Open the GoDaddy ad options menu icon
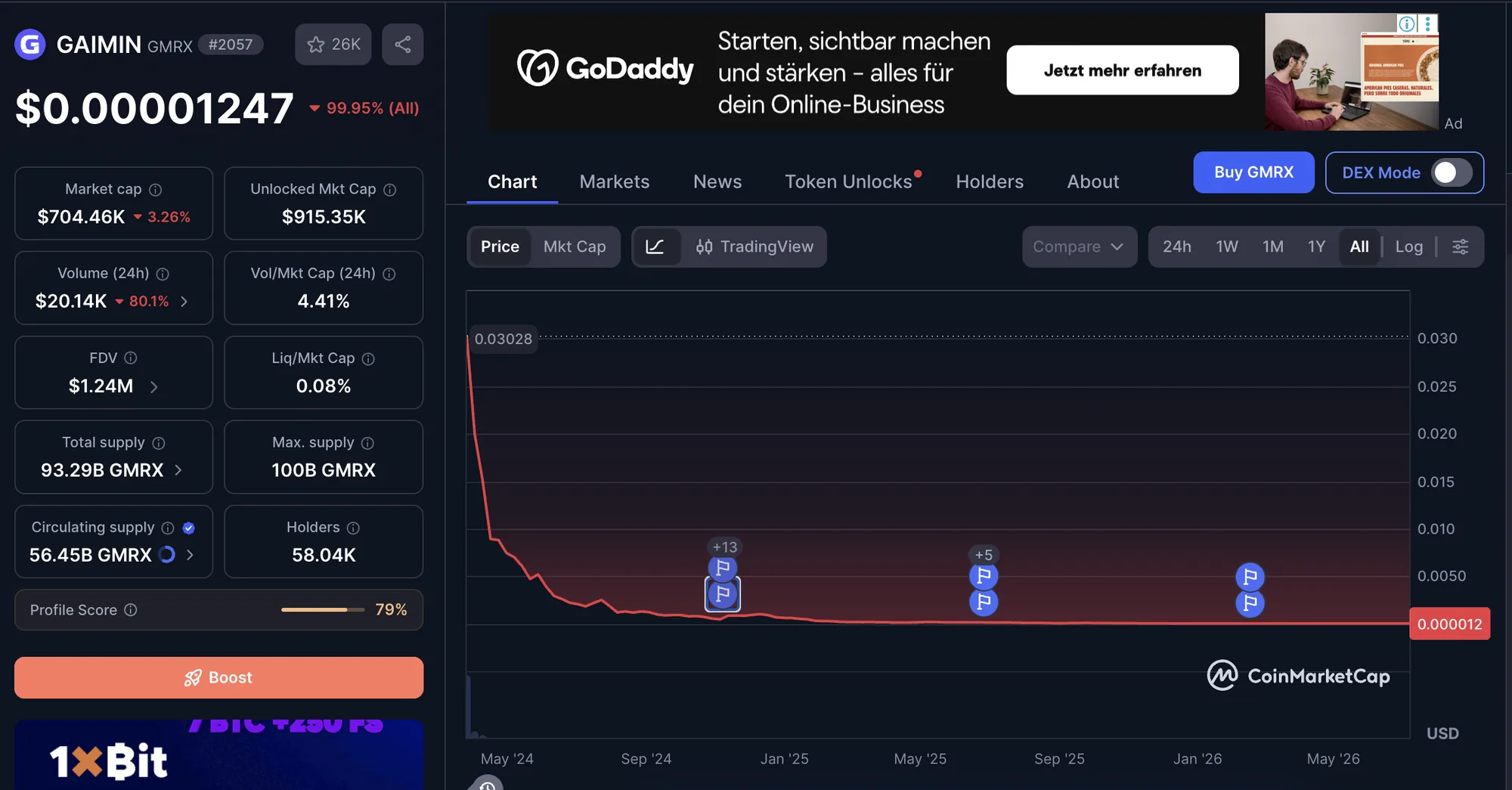The height and width of the screenshot is (790, 1512). pyautogui.click(x=1427, y=23)
